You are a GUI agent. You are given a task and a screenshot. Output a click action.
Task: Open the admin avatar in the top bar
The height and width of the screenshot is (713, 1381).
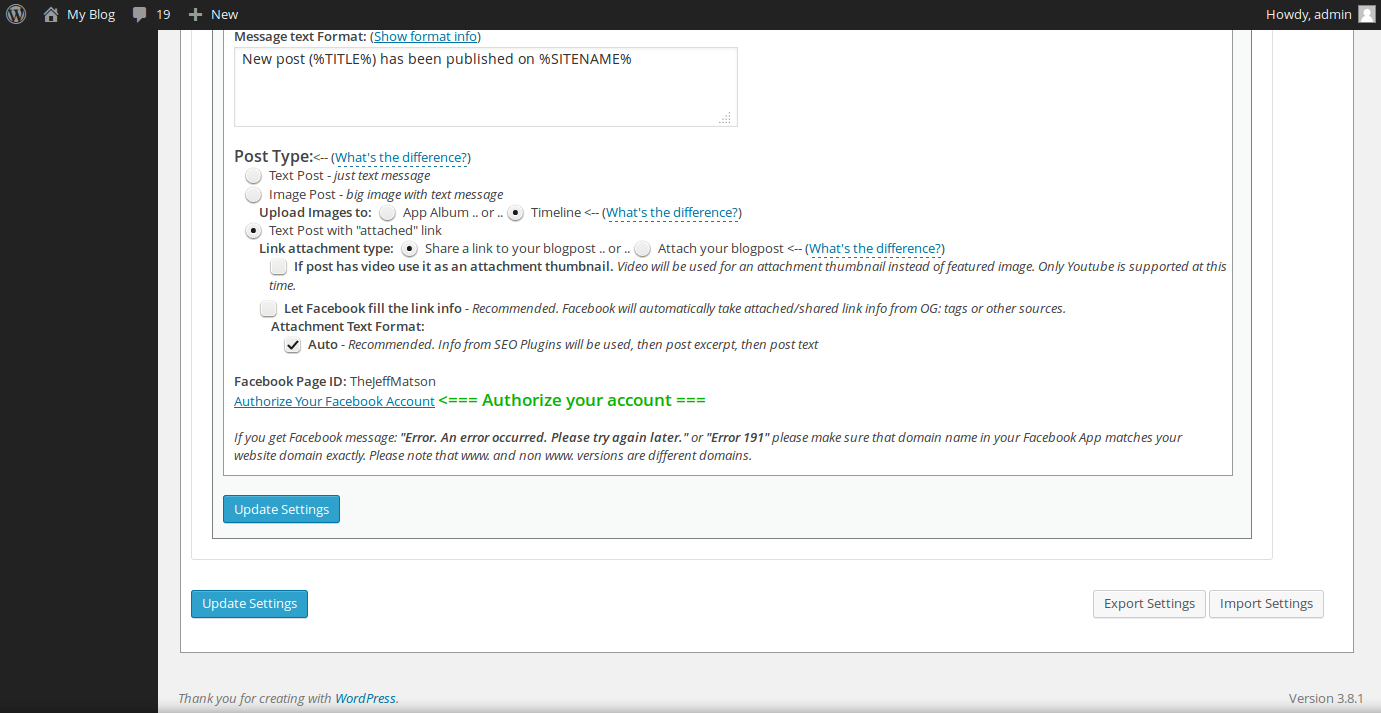pyautogui.click(x=1366, y=14)
